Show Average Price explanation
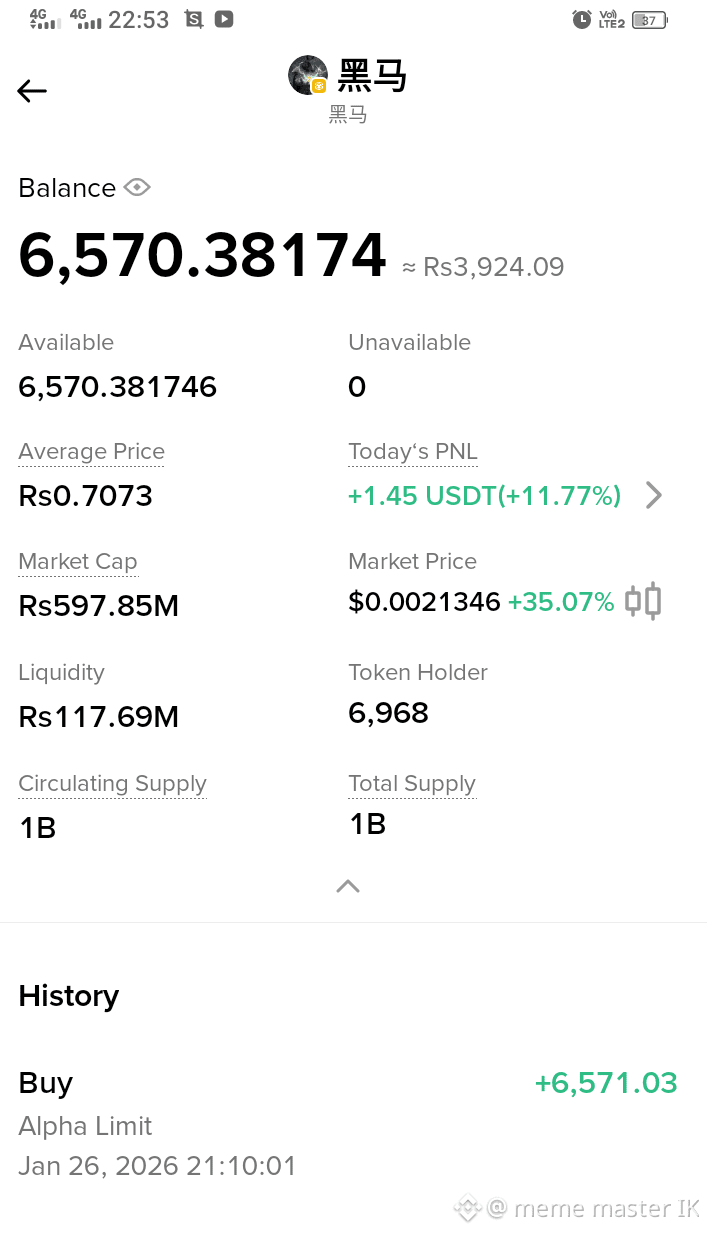The height and width of the screenshot is (1233, 707). (x=91, y=452)
